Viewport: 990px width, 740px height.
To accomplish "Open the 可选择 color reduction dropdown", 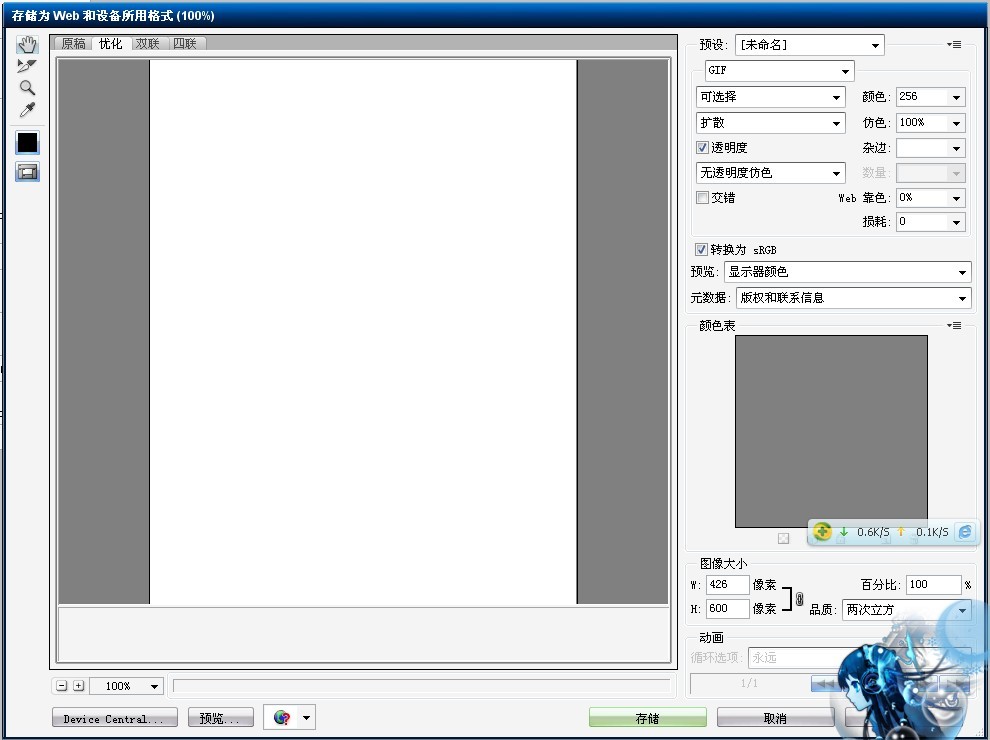I will click(x=770, y=97).
